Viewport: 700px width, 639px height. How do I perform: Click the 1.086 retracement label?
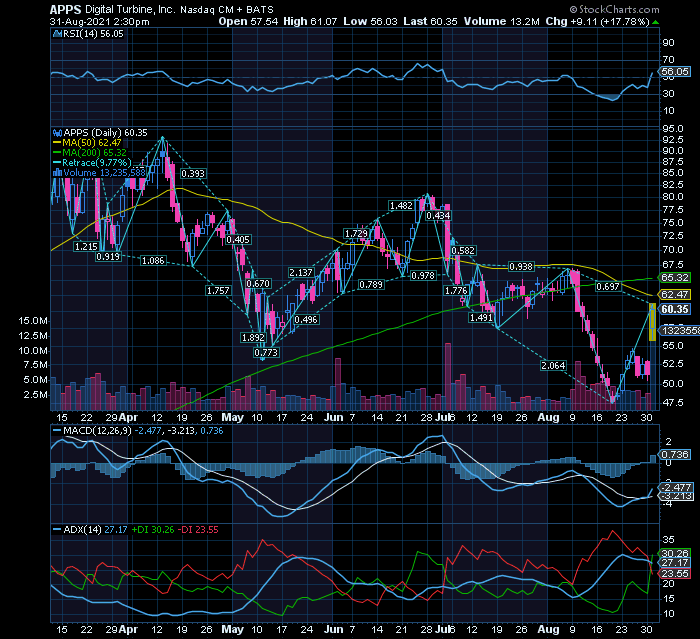pos(153,260)
